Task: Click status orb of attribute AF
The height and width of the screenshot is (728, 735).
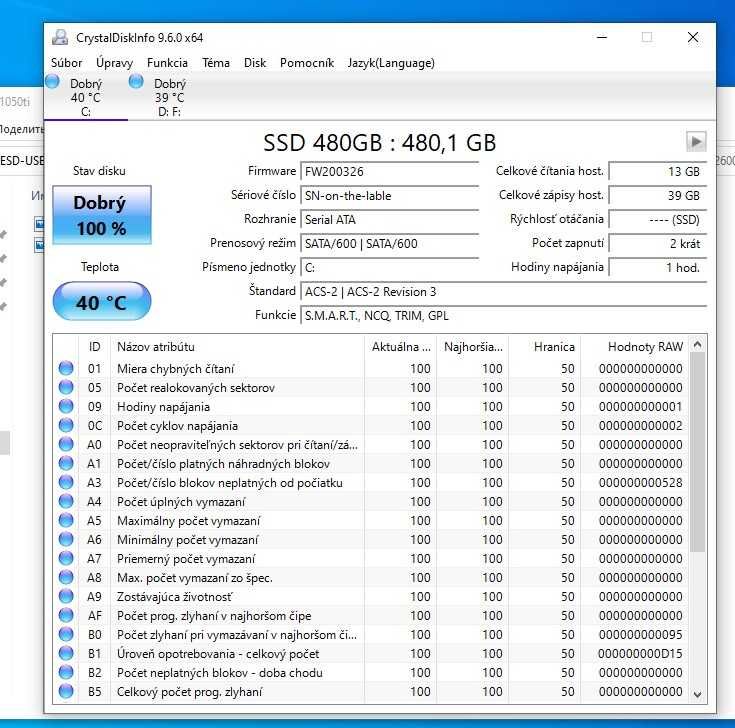Action: pyautogui.click(x=66, y=615)
